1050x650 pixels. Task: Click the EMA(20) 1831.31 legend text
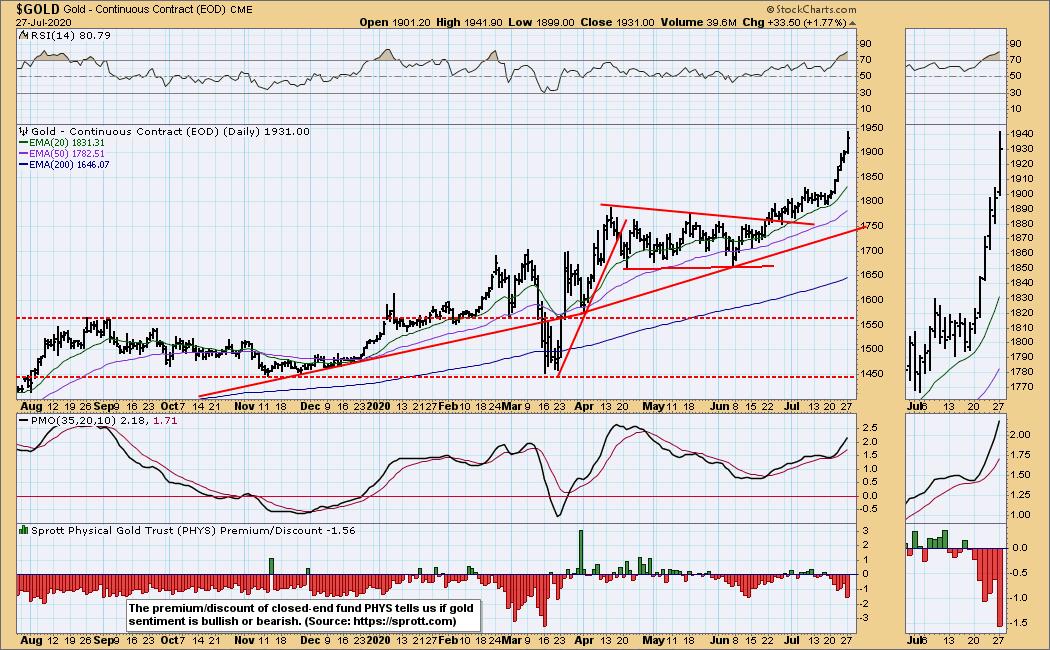coord(67,143)
